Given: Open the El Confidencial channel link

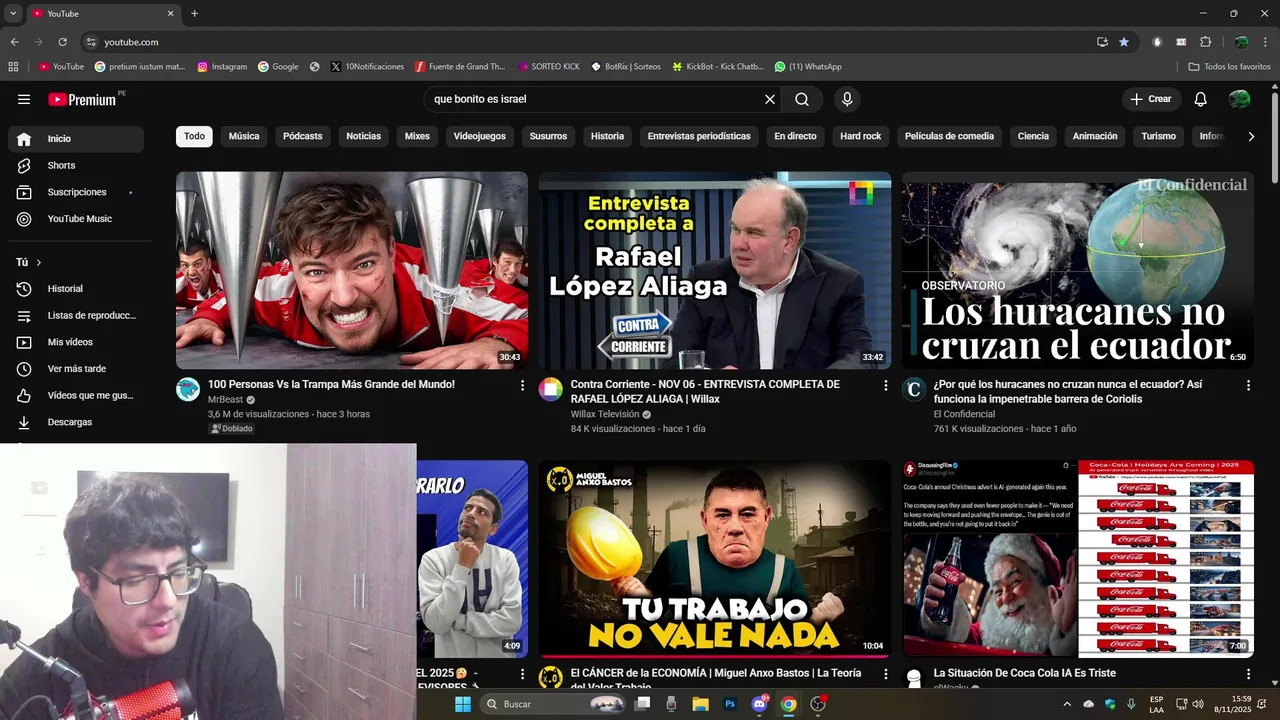Looking at the screenshot, I should click(964, 414).
